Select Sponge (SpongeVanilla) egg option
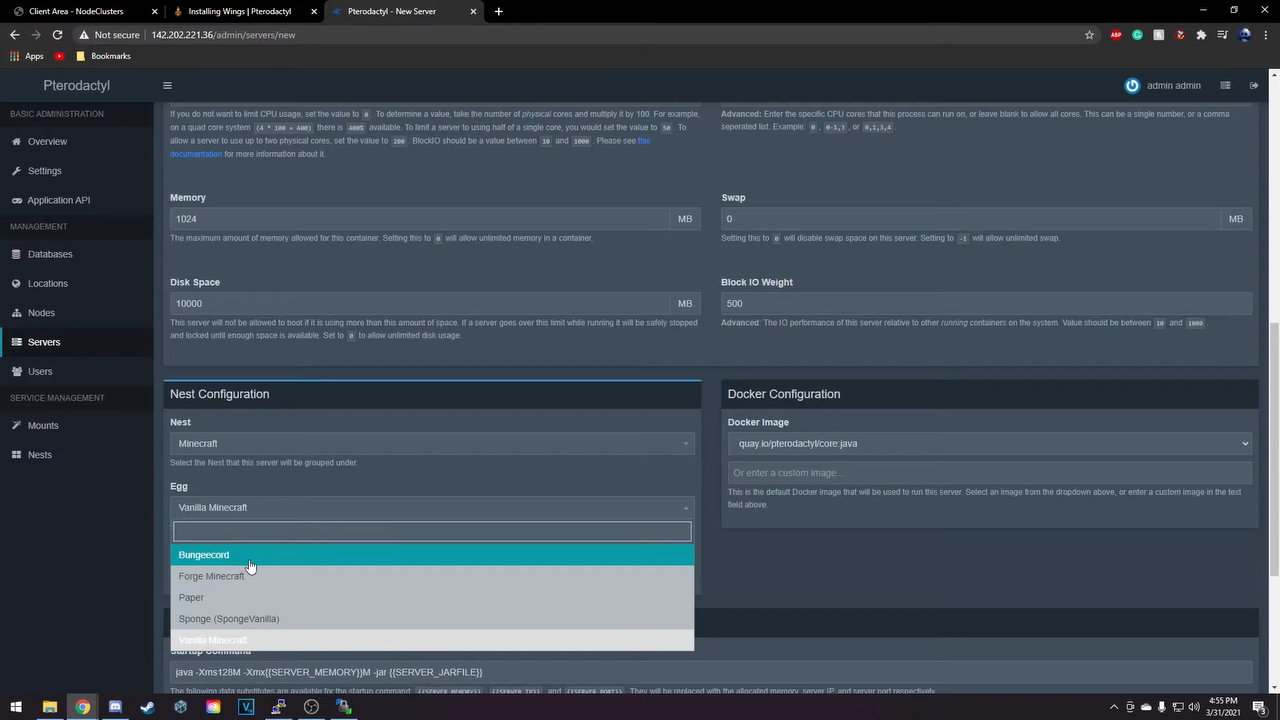The image size is (1280, 720). pyautogui.click(x=432, y=619)
